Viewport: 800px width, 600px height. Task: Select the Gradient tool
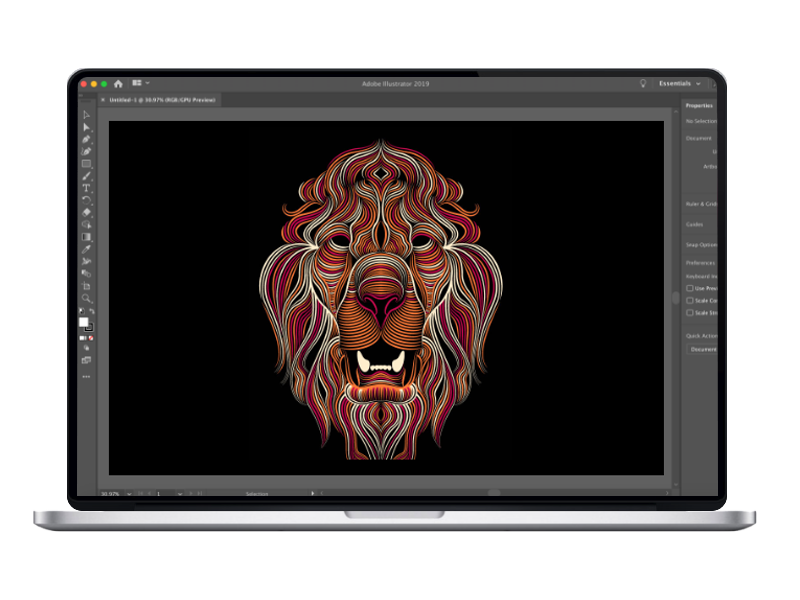tap(86, 237)
